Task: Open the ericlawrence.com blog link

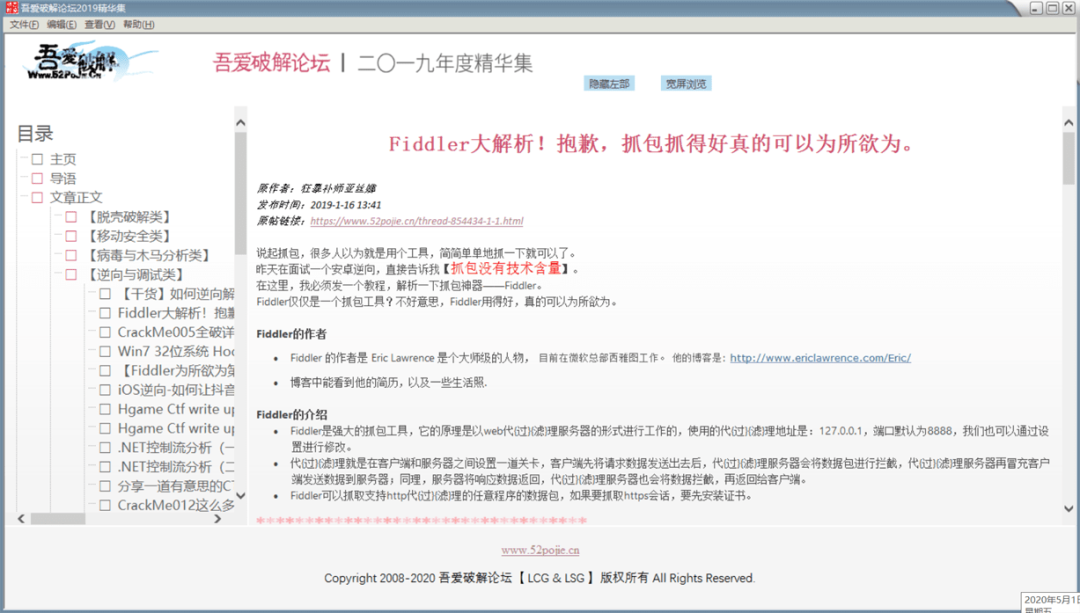Action: [820, 358]
